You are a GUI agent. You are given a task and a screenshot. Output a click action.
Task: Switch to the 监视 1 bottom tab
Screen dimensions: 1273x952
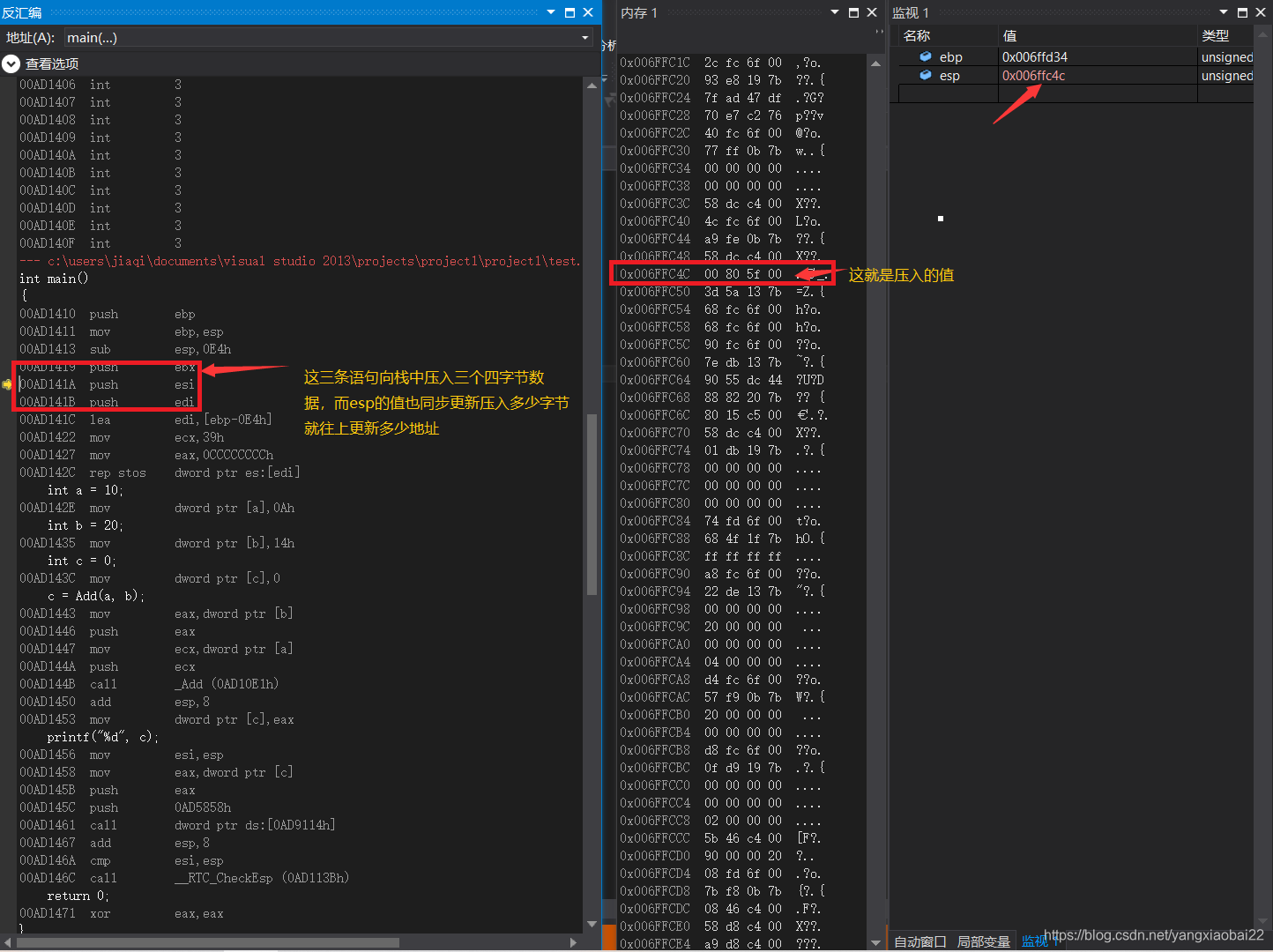coord(1038,941)
